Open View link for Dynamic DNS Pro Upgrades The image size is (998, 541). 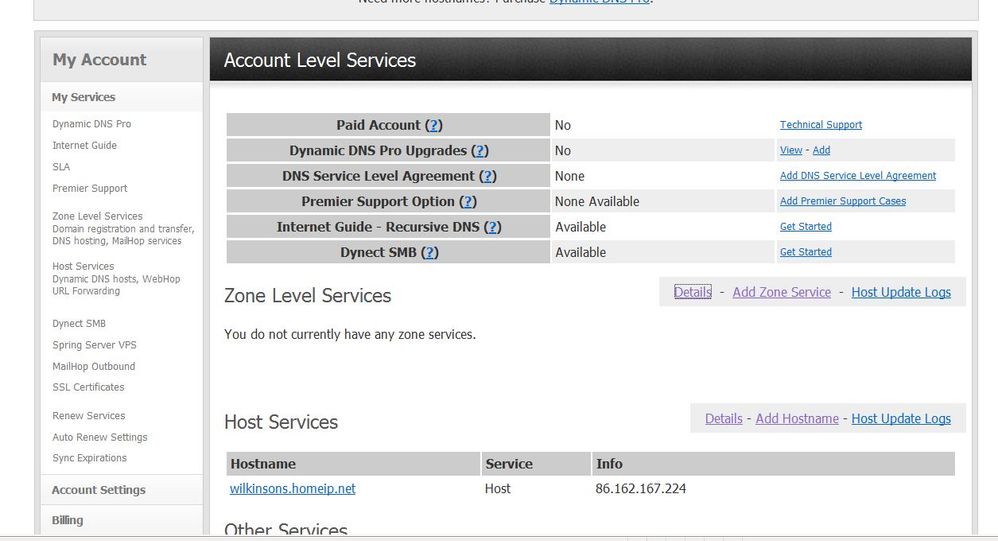coord(790,150)
